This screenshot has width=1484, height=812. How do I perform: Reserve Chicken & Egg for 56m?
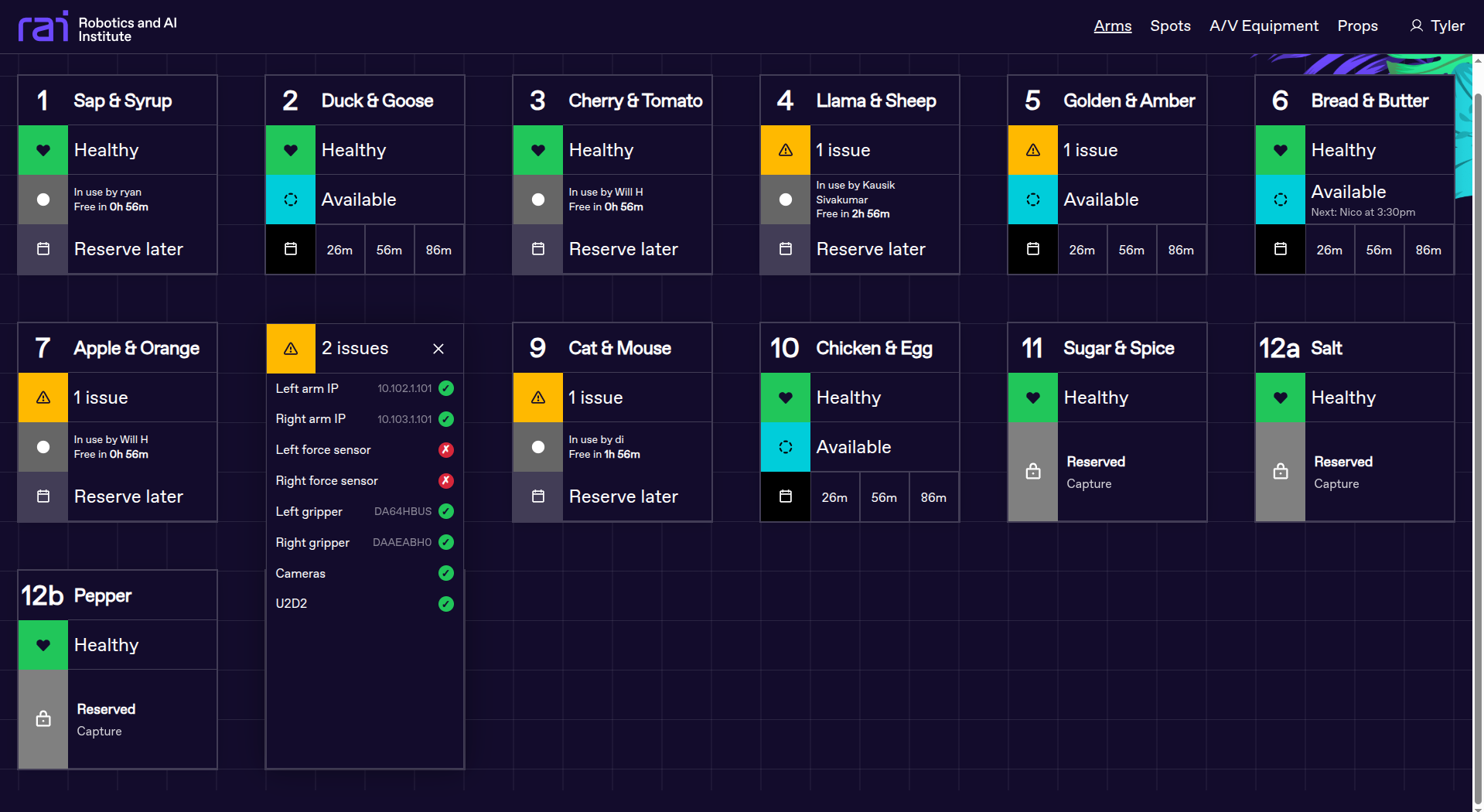[884, 497]
